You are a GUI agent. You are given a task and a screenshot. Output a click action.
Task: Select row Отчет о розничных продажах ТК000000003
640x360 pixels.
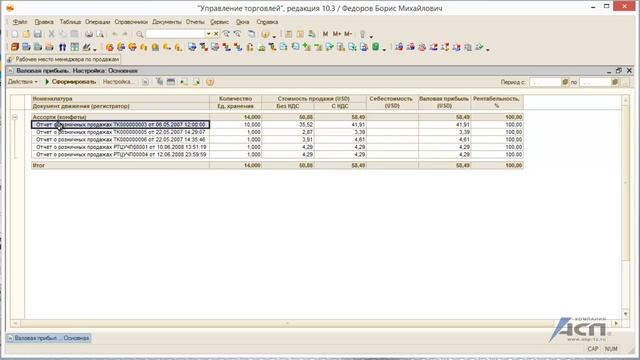(x=121, y=124)
